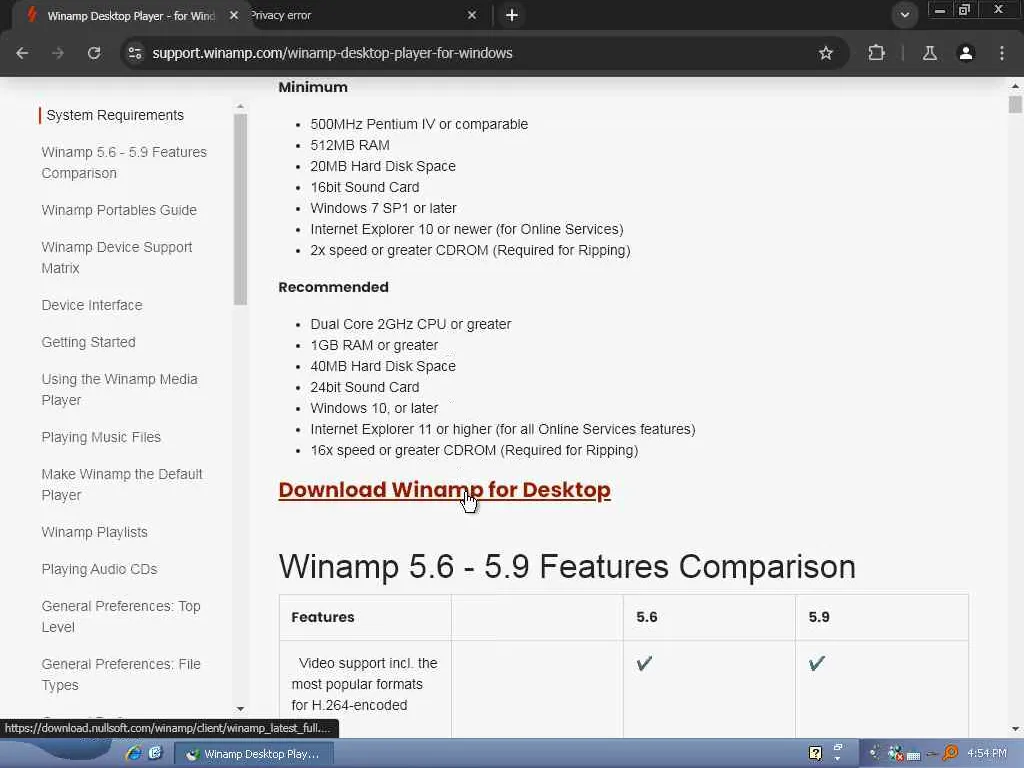The height and width of the screenshot is (768, 1024).
Task: Select Playing Music Files in sidebar
Action: coord(101,437)
